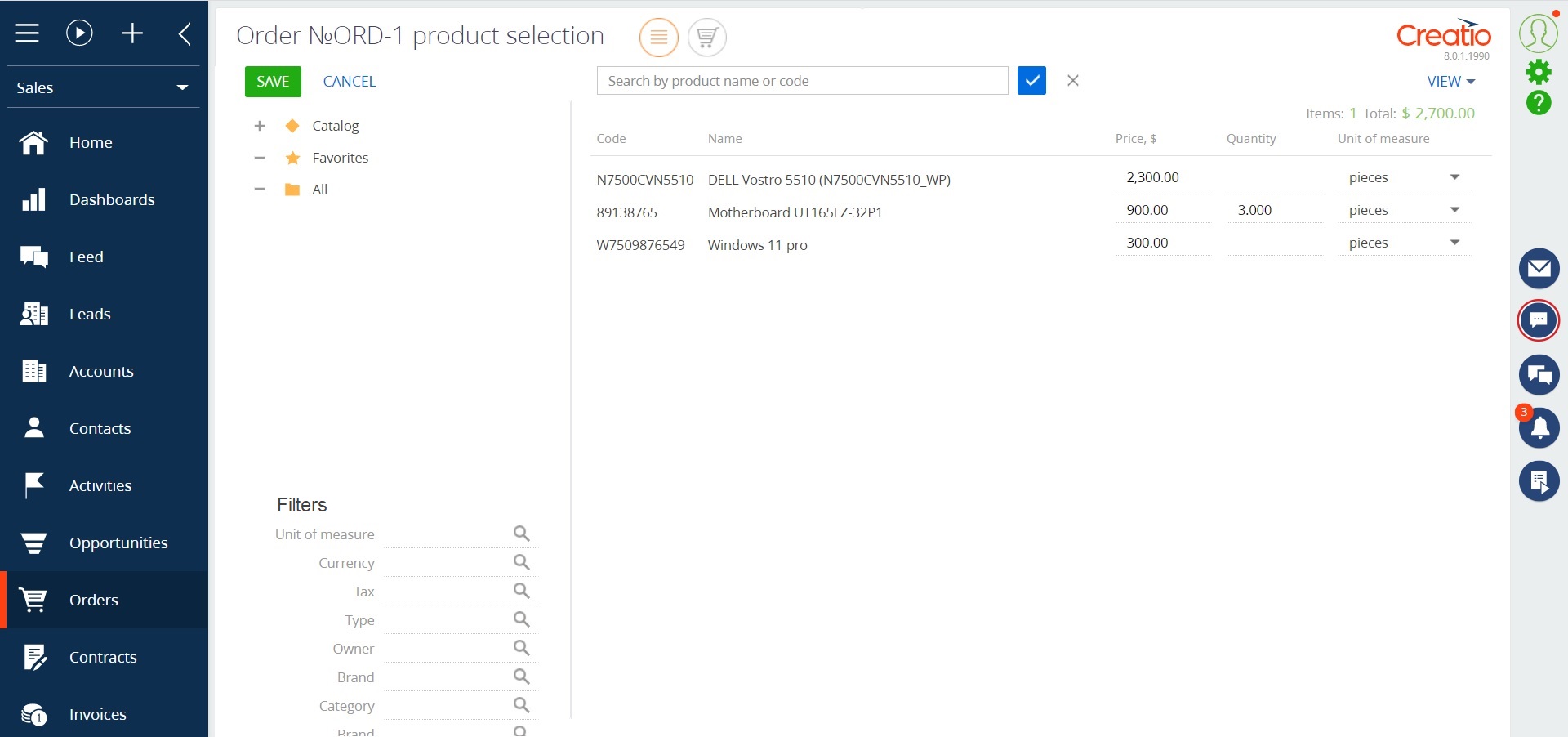The width and height of the screenshot is (1568, 737).
Task: Click the shopping cart icon near the order title
Action: pos(706,38)
